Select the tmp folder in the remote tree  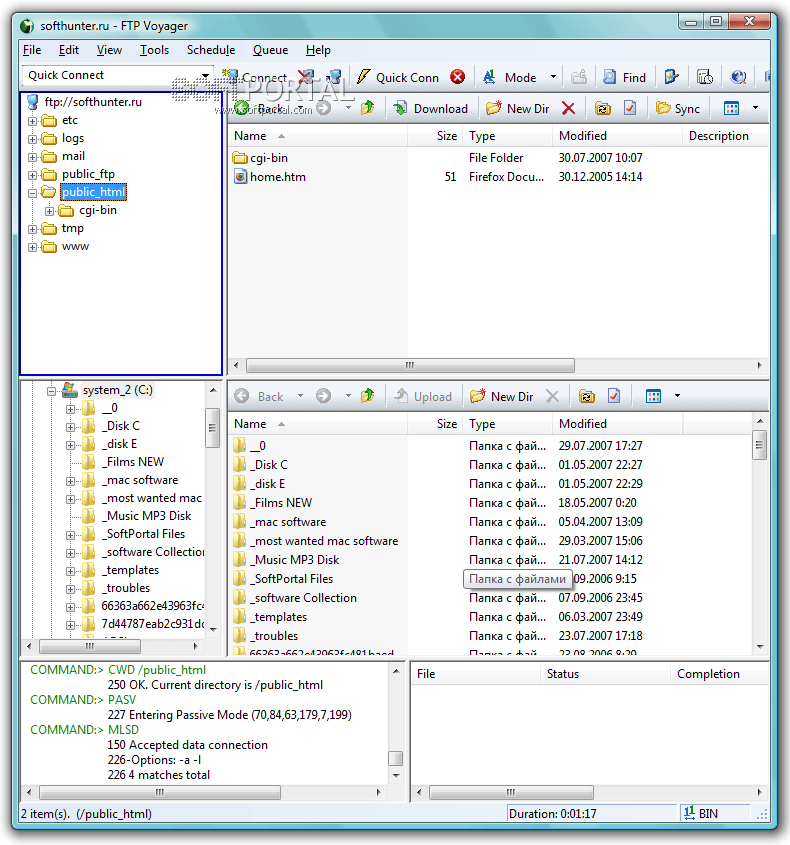(x=72, y=228)
